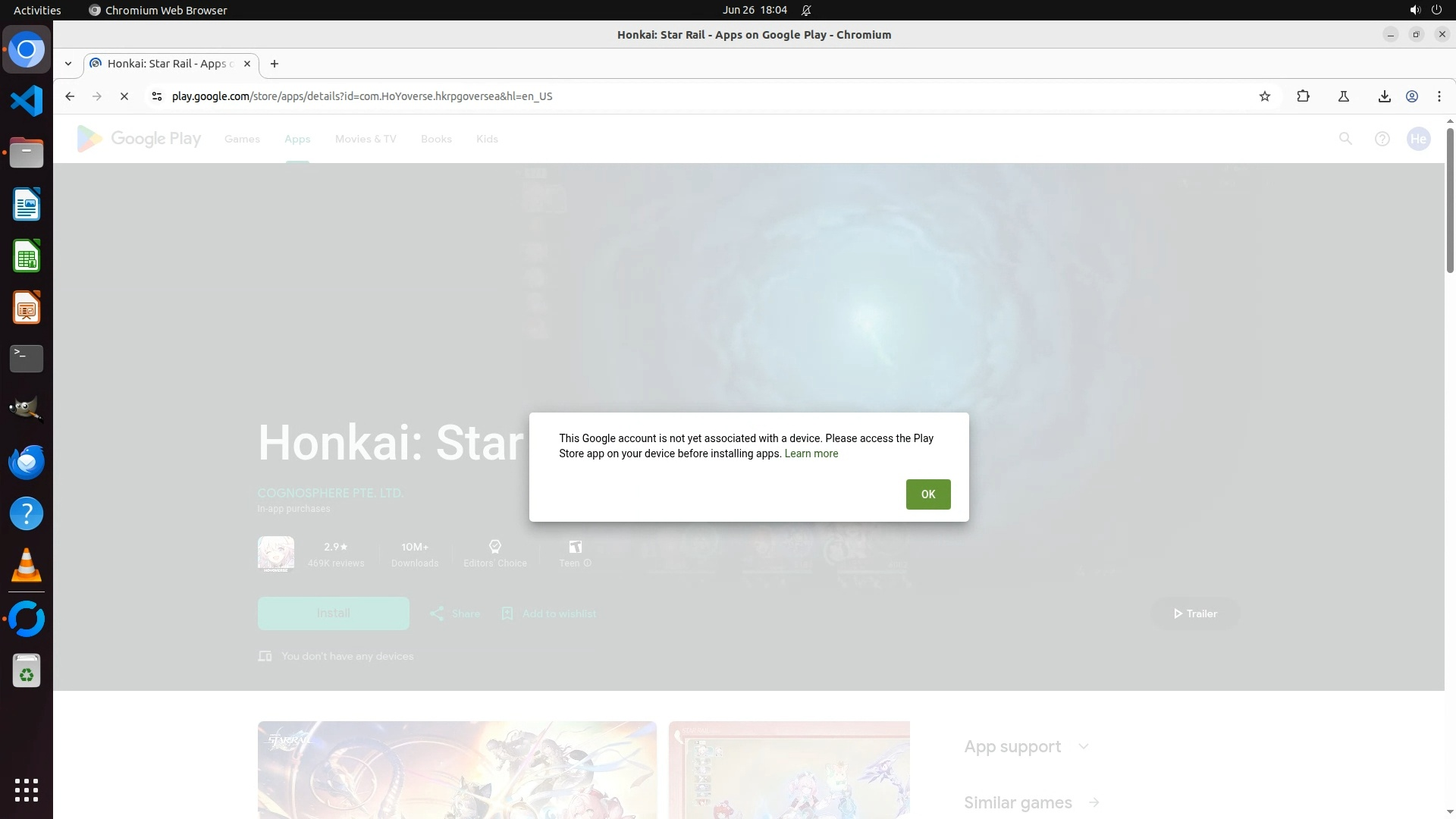
Task: Go back to previous page
Action: (x=70, y=96)
